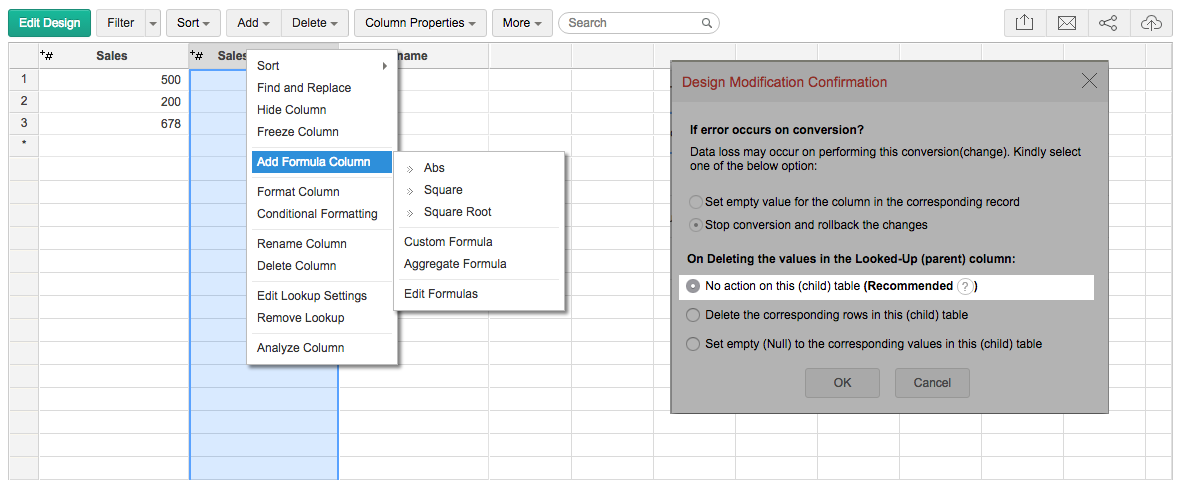Click the arrow icon next to Abs
The width and height of the screenshot is (1182, 480).
pyautogui.click(x=410, y=169)
